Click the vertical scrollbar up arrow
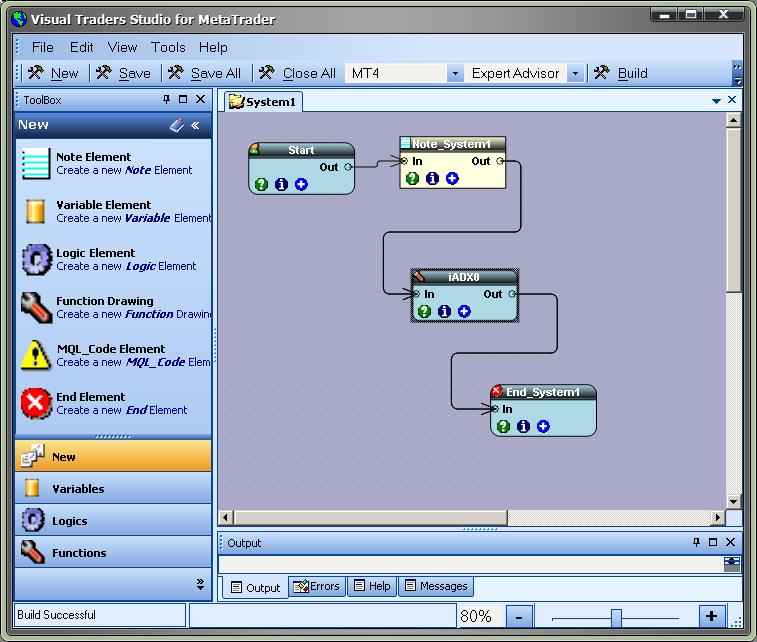 click(733, 120)
